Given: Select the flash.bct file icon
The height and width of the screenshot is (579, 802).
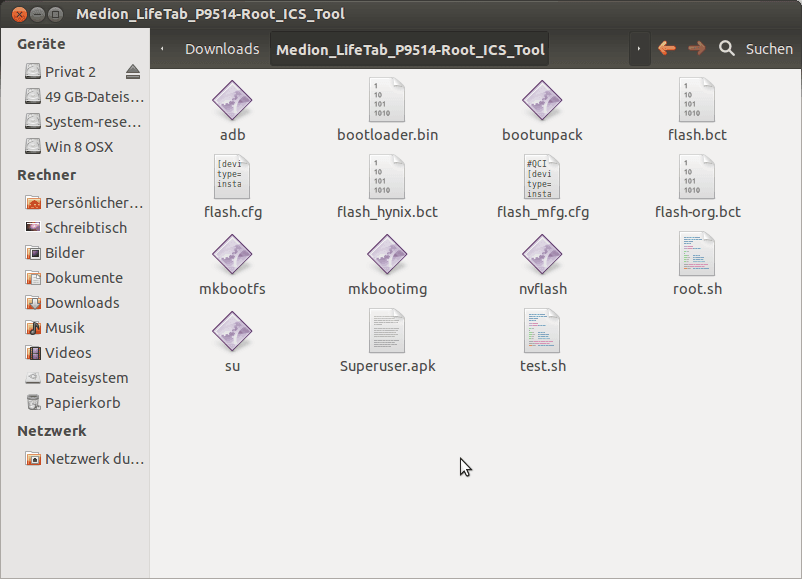Looking at the screenshot, I should tap(697, 100).
